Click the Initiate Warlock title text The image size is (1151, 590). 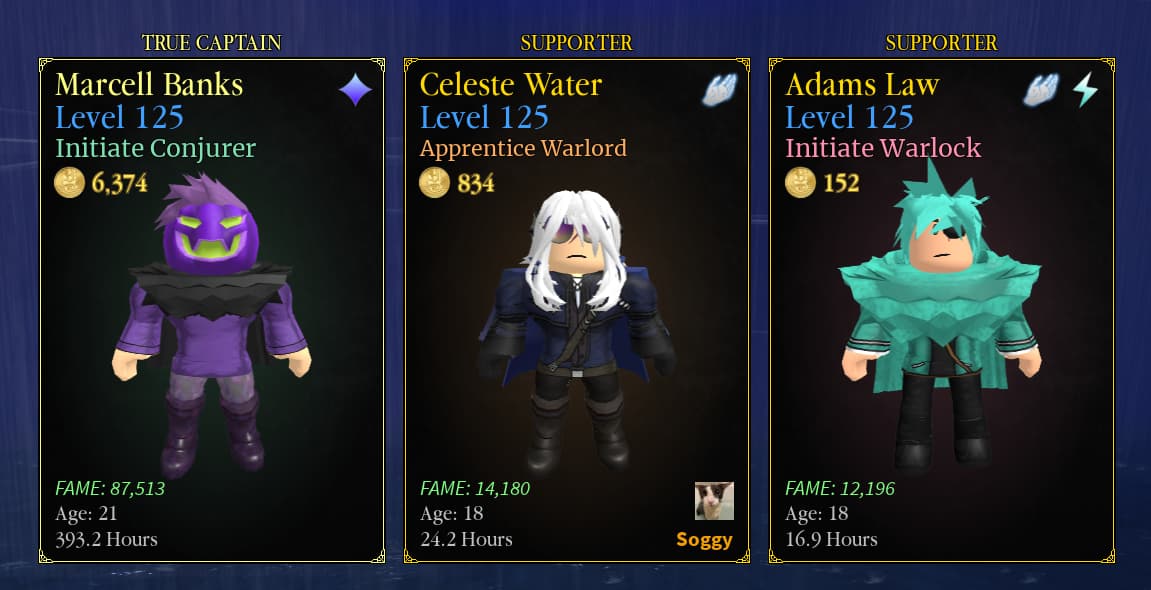883,148
